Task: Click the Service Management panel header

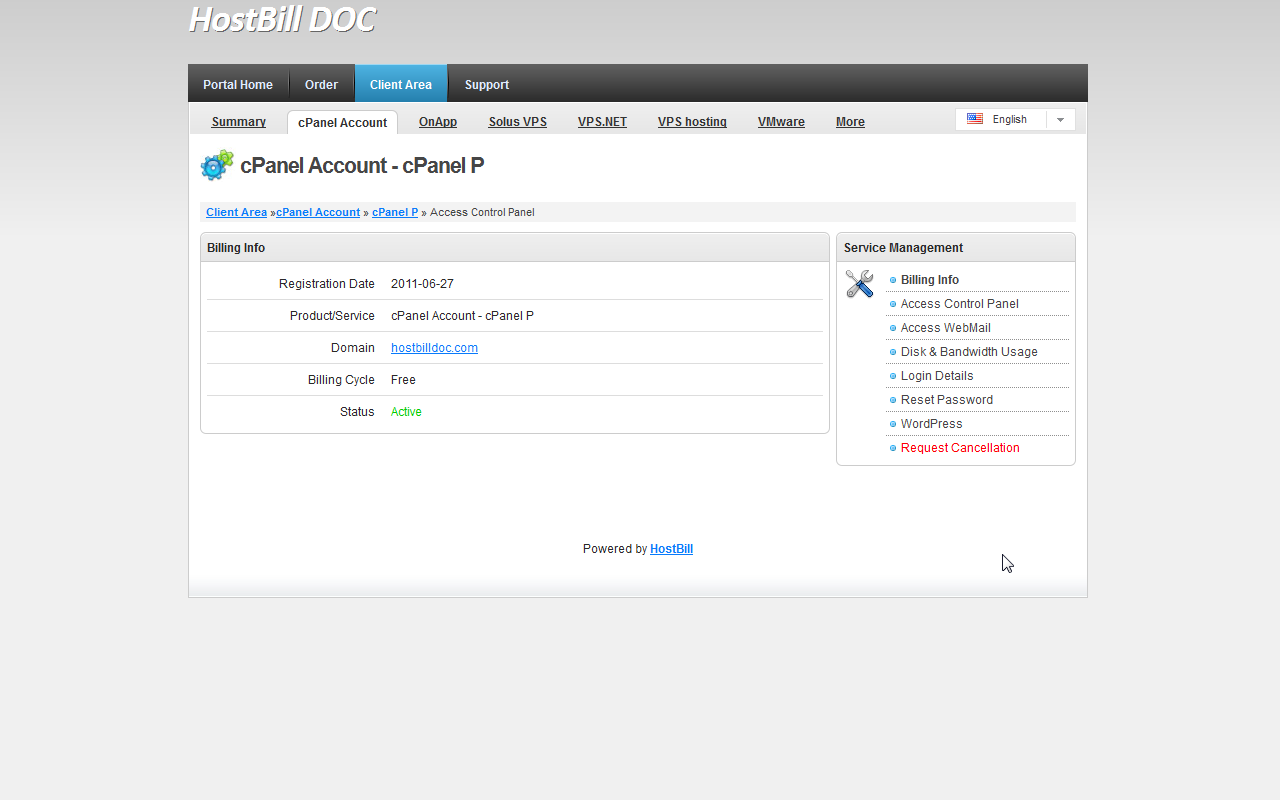Action: [x=956, y=248]
